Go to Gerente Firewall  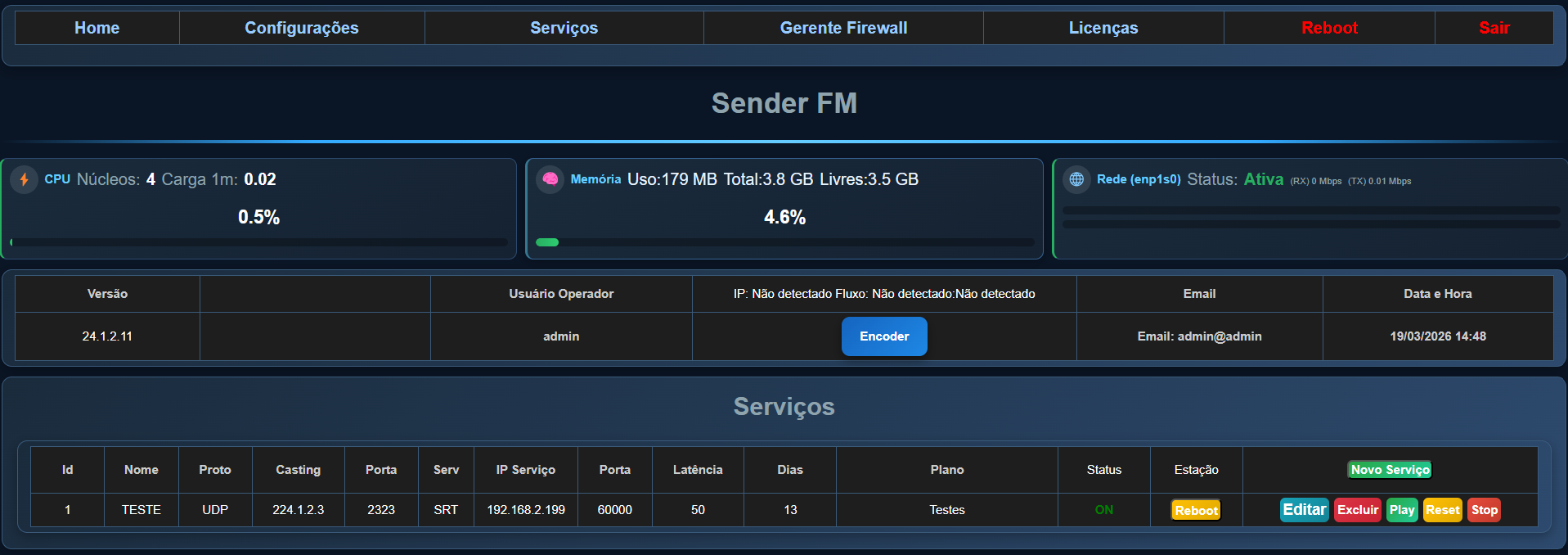tap(843, 28)
